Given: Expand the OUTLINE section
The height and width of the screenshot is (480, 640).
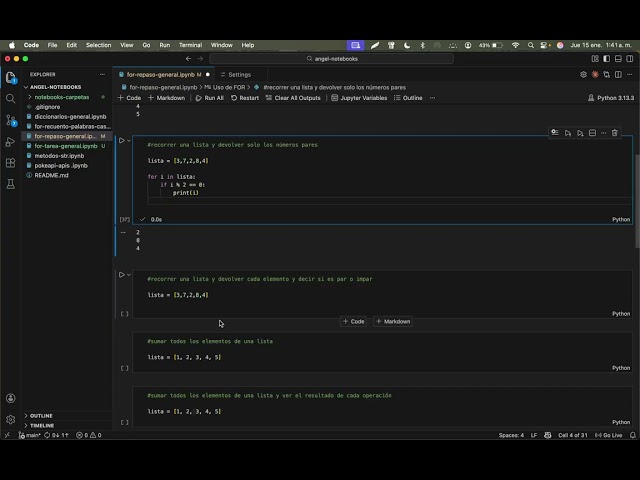Looking at the screenshot, I should (x=41, y=416).
